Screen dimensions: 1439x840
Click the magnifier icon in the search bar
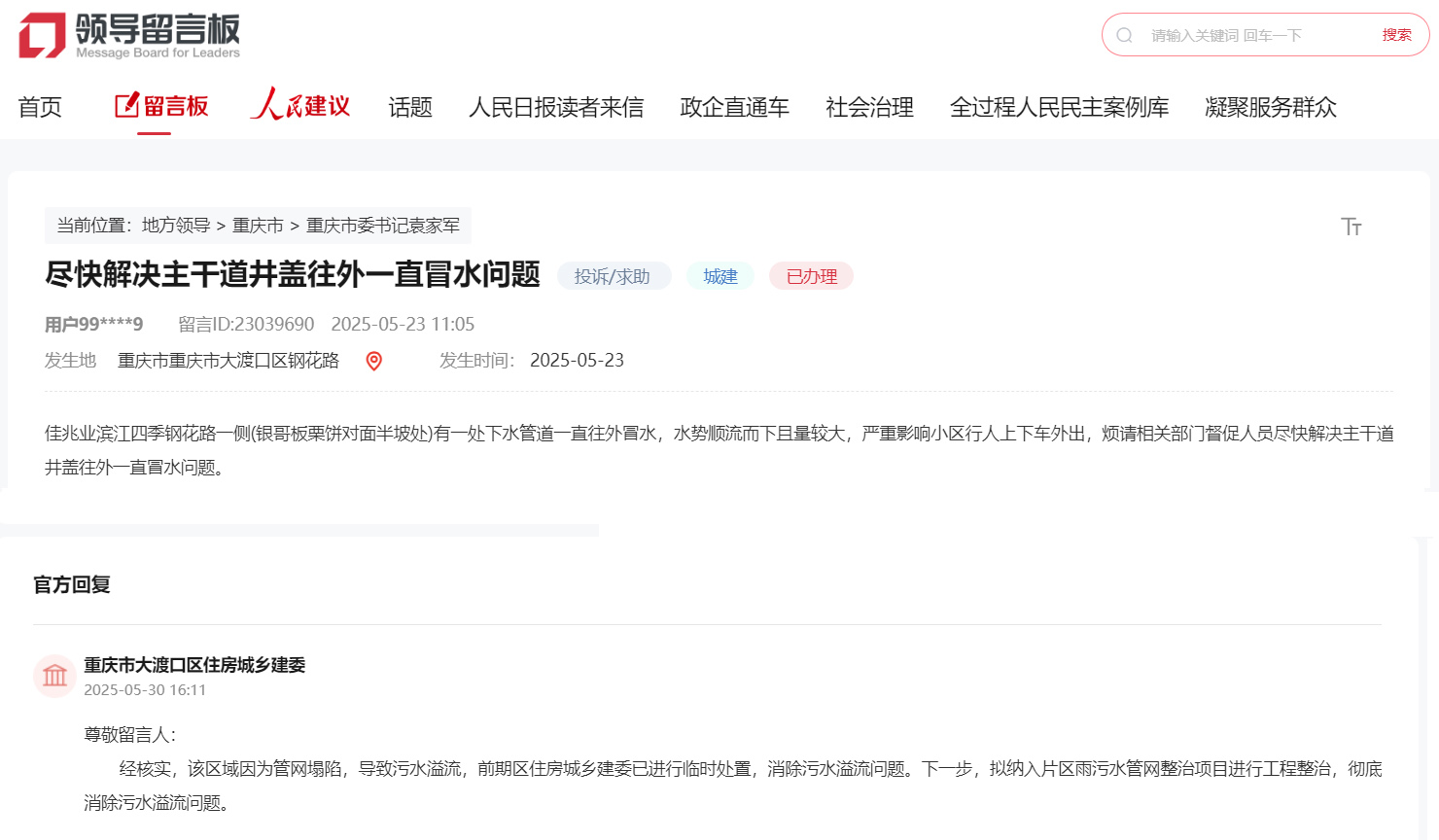tap(1124, 34)
